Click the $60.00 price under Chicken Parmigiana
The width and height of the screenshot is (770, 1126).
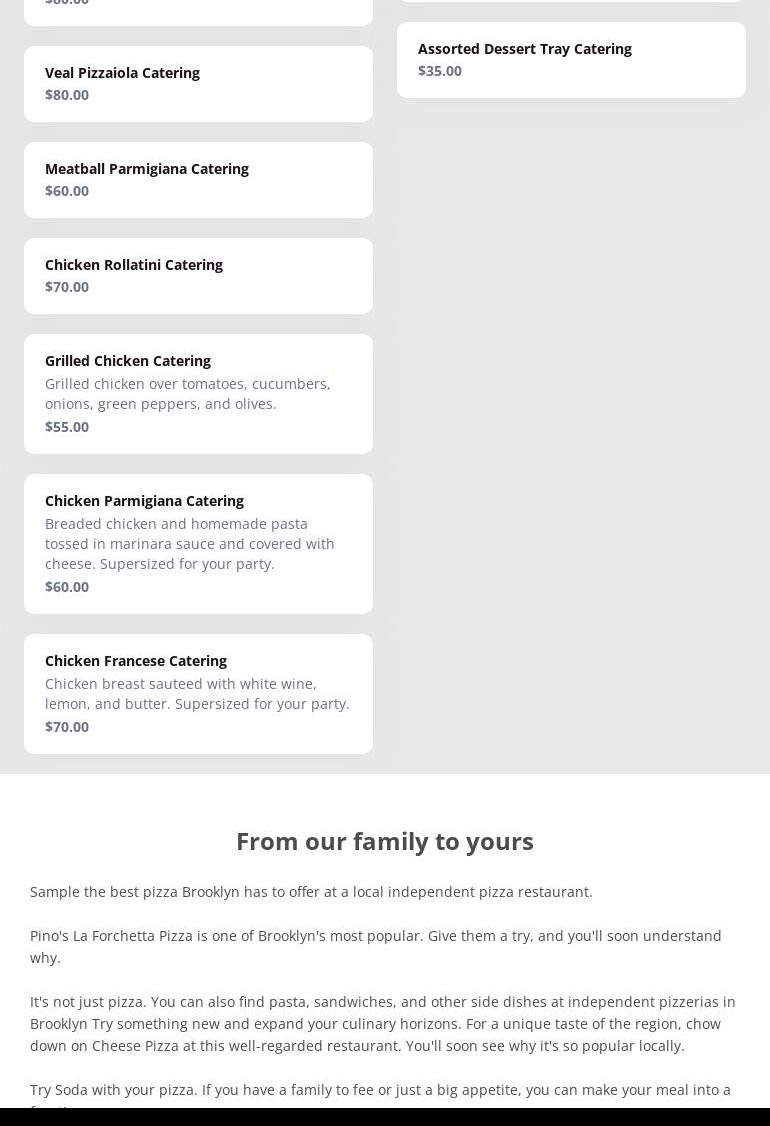(67, 587)
